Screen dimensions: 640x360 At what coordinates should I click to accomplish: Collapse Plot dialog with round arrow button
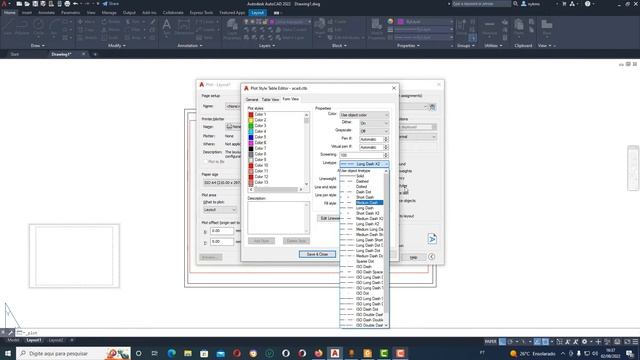click(431, 257)
